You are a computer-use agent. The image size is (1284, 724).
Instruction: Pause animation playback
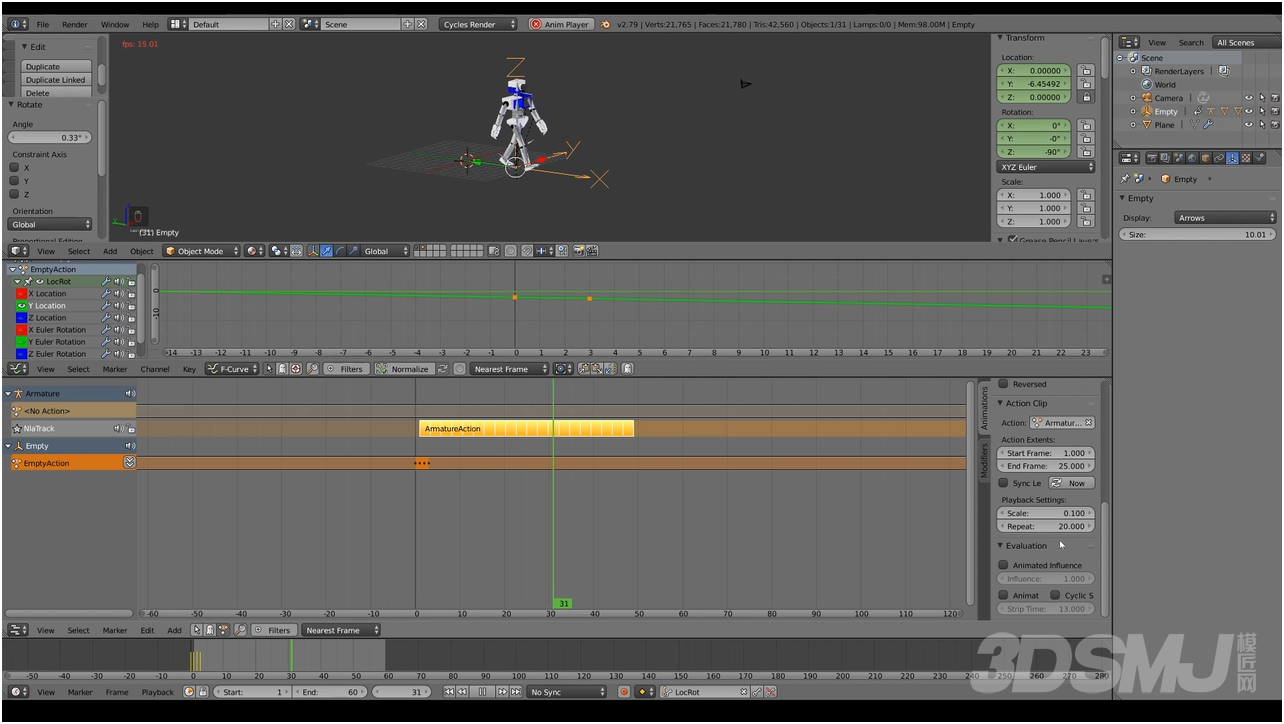(x=483, y=692)
